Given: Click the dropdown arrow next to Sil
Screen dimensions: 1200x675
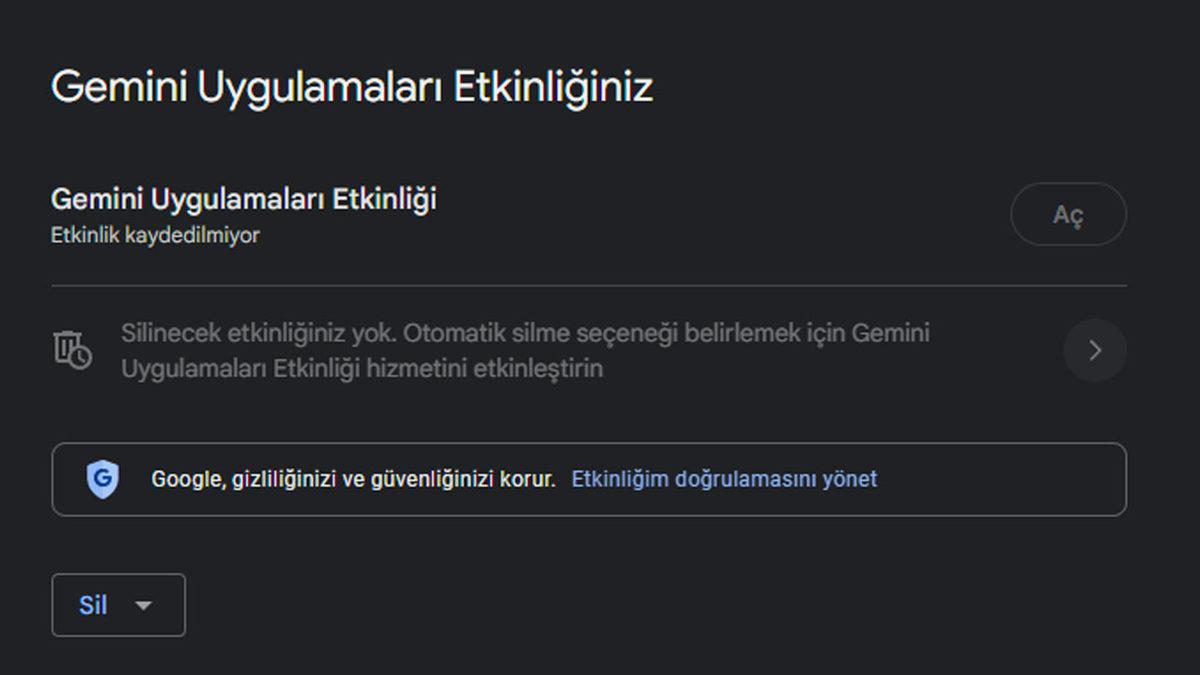Looking at the screenshot, I should 144,605.
